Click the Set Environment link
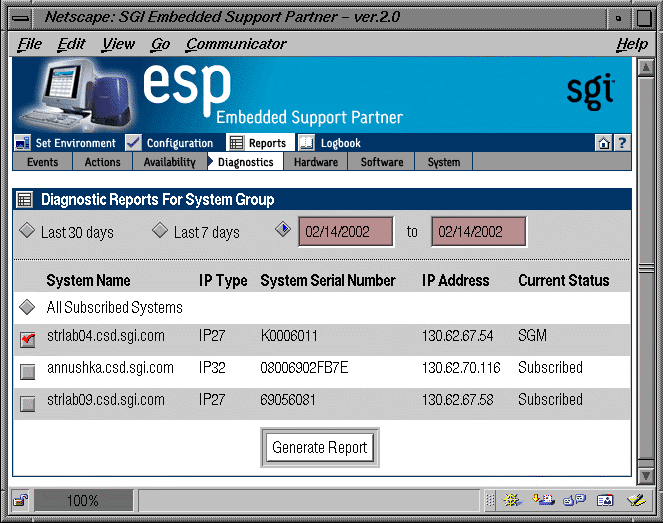This screenshot has width=663, height=523. point(75,143)
